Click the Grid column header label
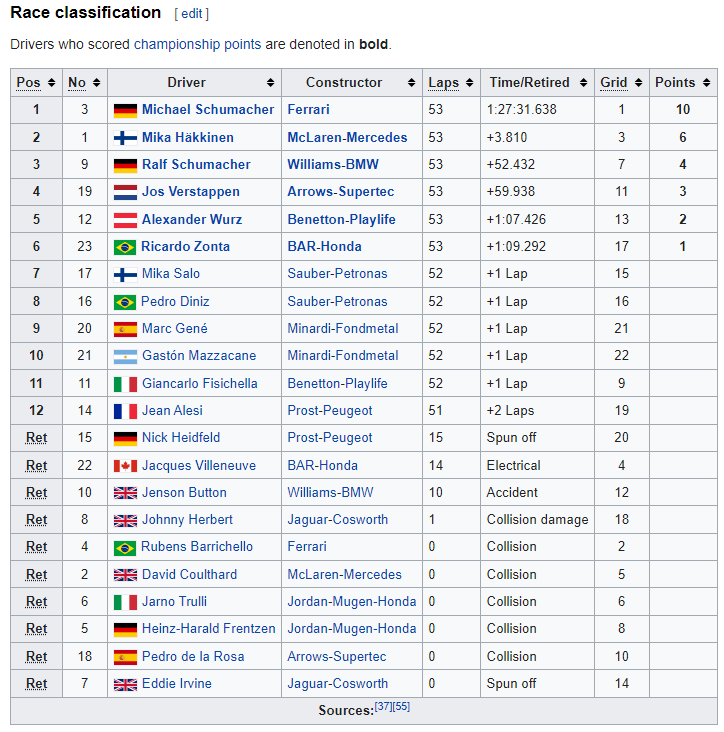The image size is (724, 732). click(x=614, y=83)
